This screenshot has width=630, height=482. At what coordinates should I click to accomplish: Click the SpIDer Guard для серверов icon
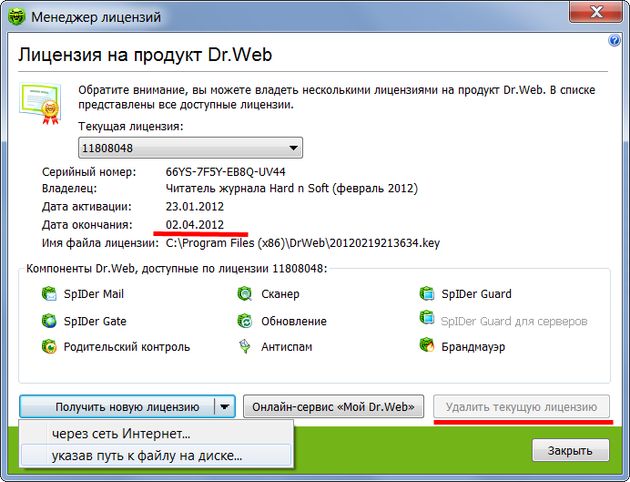tap(427, 318)
